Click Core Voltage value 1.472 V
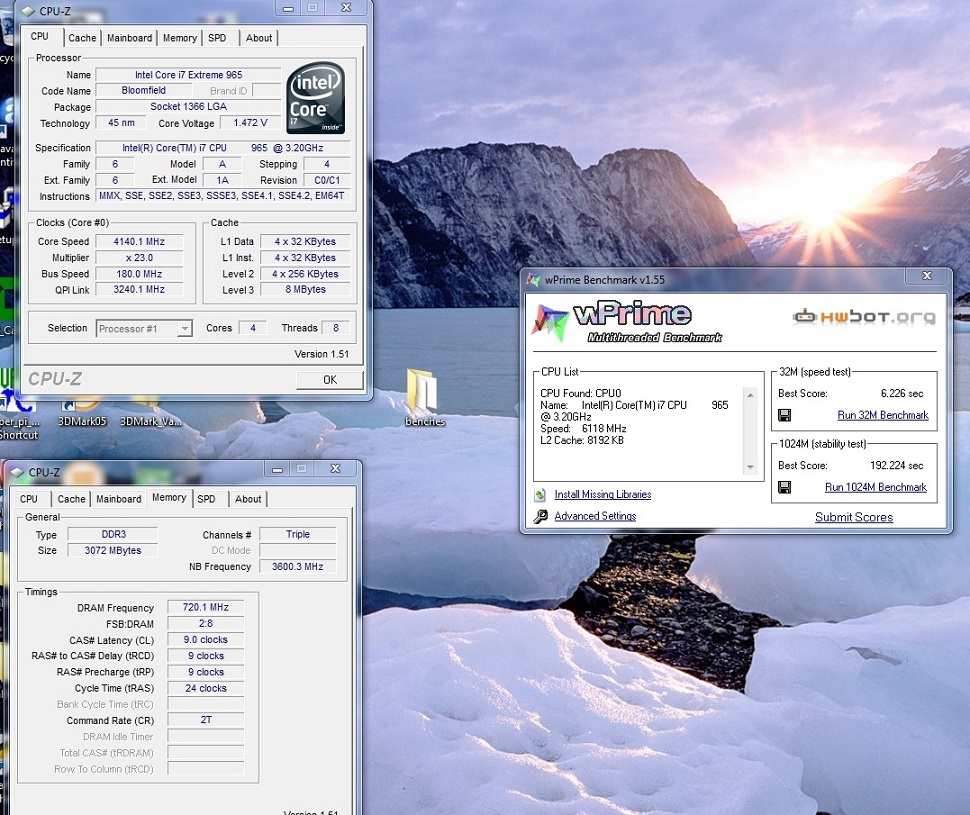The width and height of the screenshot is (970, 815). point(251,123)
